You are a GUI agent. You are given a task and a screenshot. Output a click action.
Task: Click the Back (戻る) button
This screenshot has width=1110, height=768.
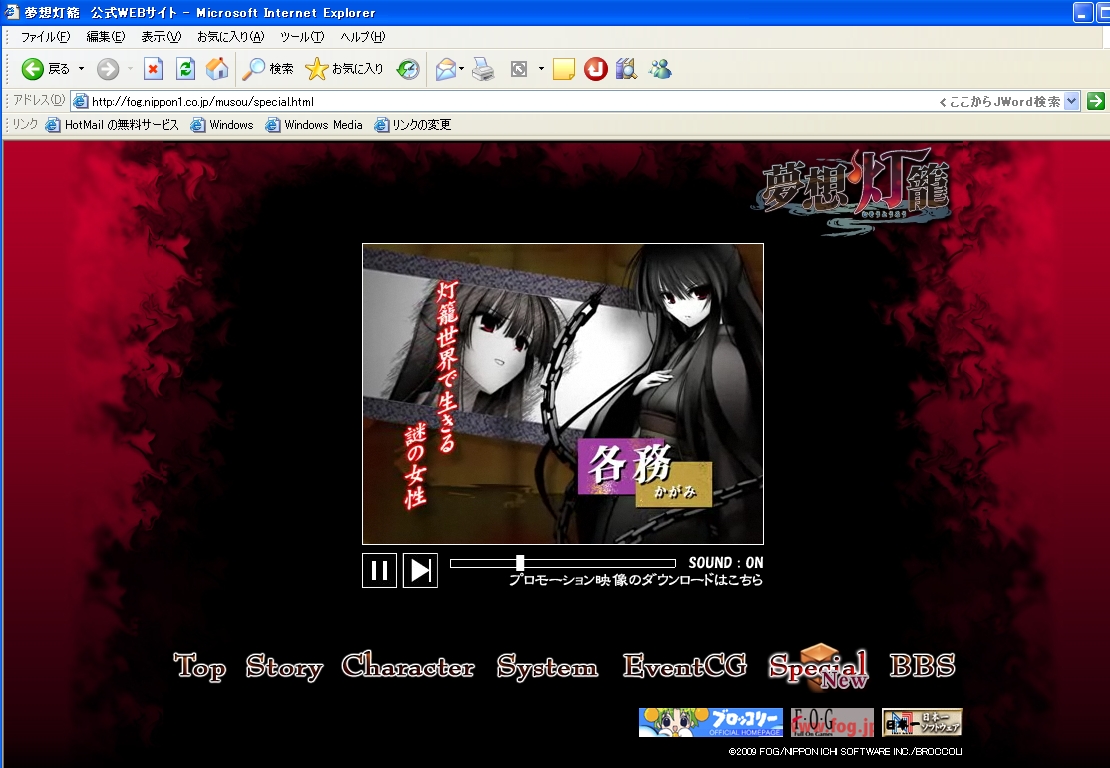(x=46, y=69)
